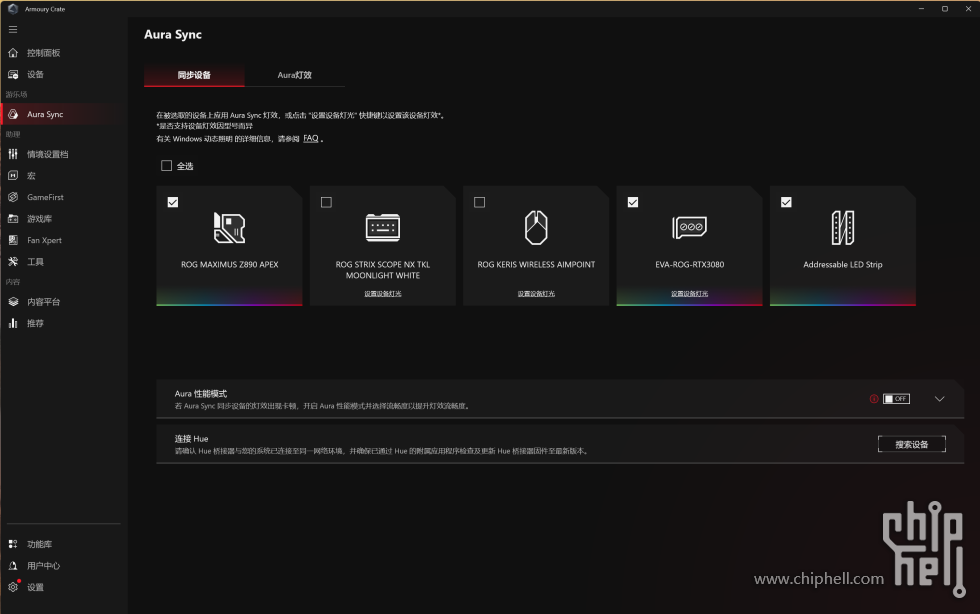Check the ROG KERIS WIRELESS AIMPOINT checkbox
980x614 pixels.
click(479, 202)
